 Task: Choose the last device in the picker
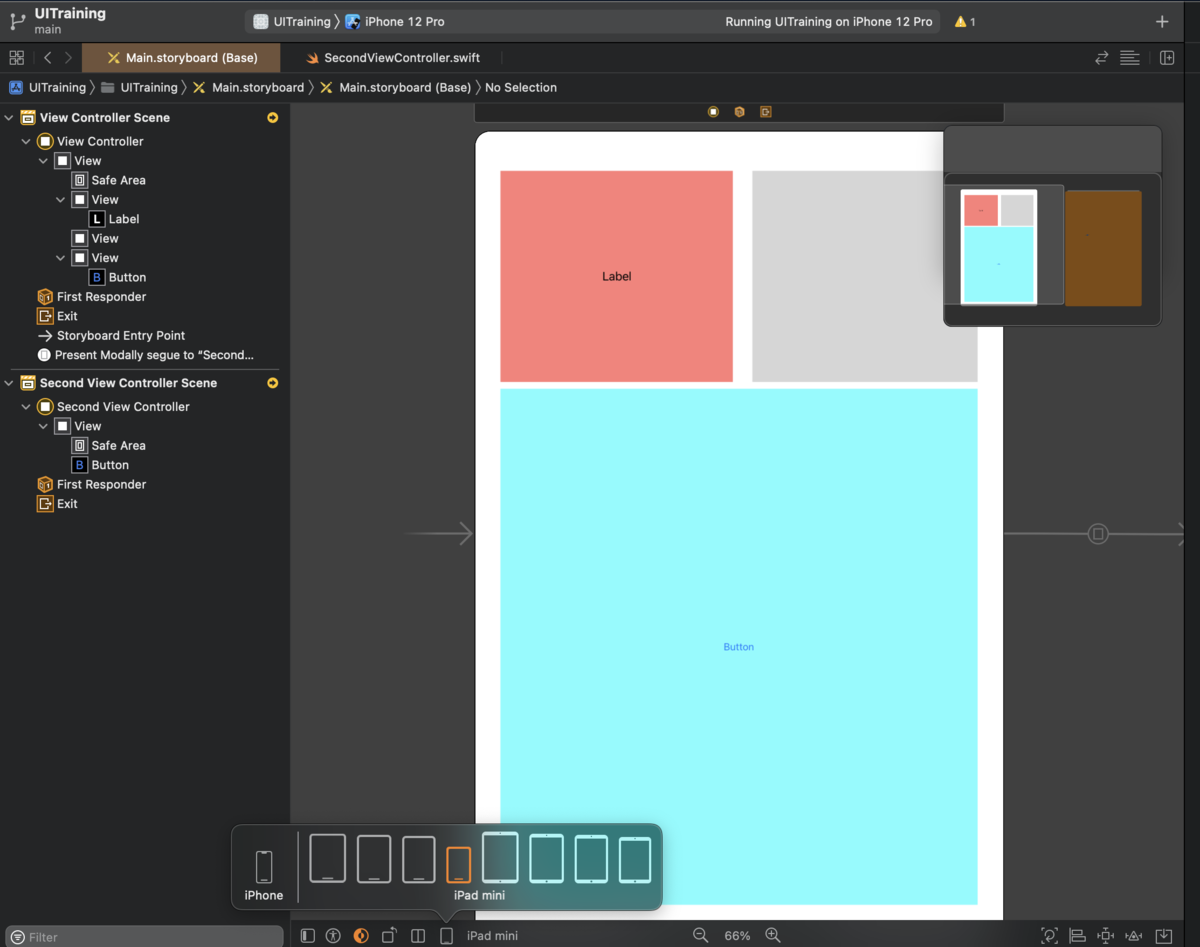click(x=635, y=860)
